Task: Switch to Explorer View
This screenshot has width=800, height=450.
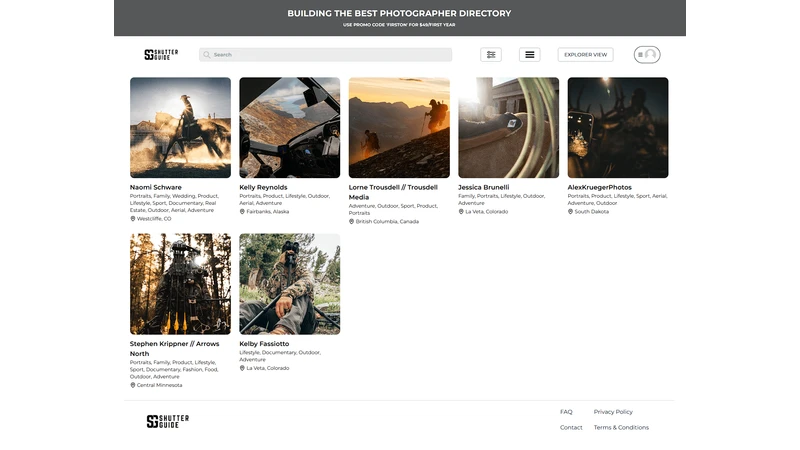Action: point(585,55)
